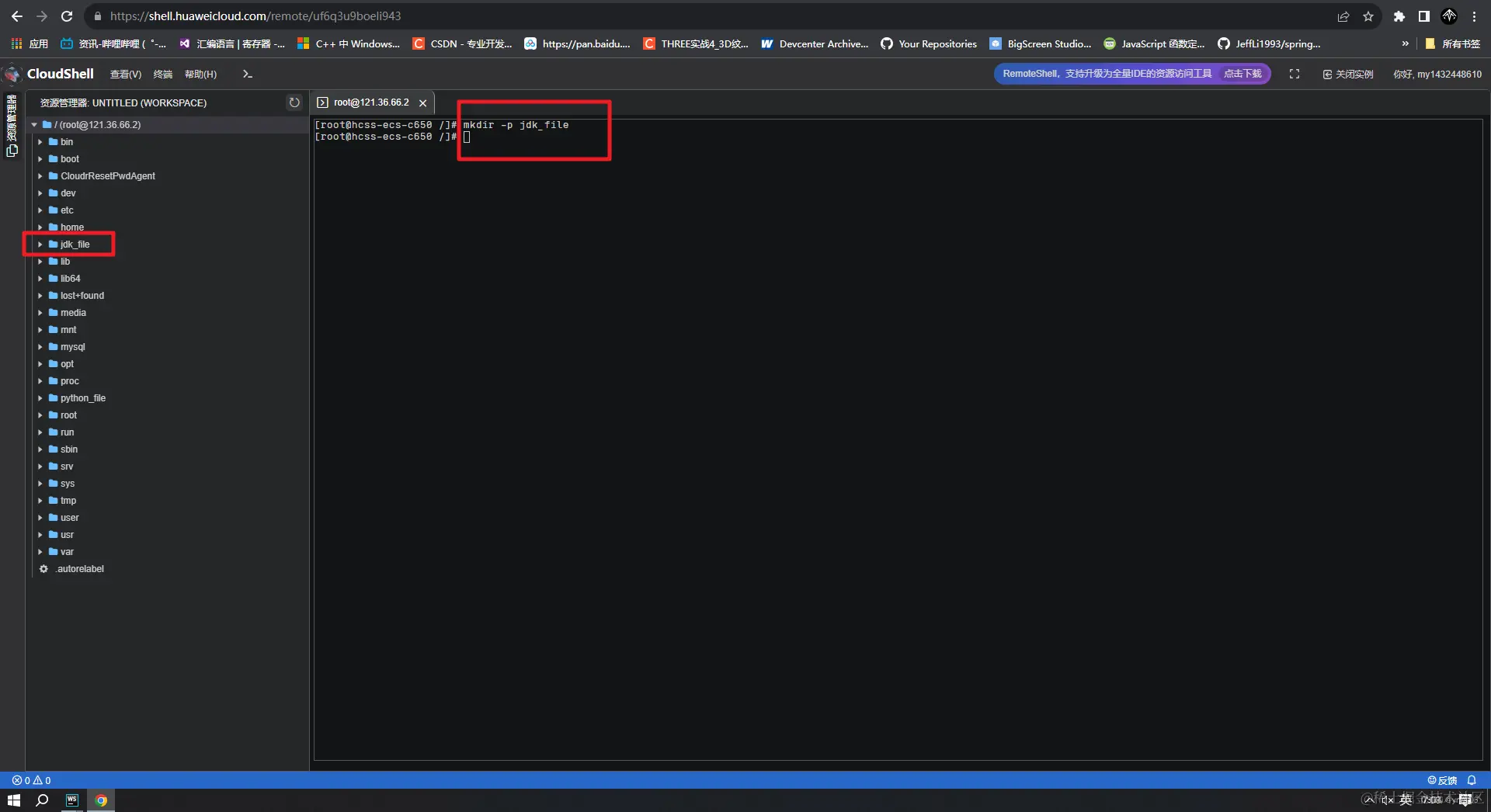Click the CloudShell logo icon

12,74
